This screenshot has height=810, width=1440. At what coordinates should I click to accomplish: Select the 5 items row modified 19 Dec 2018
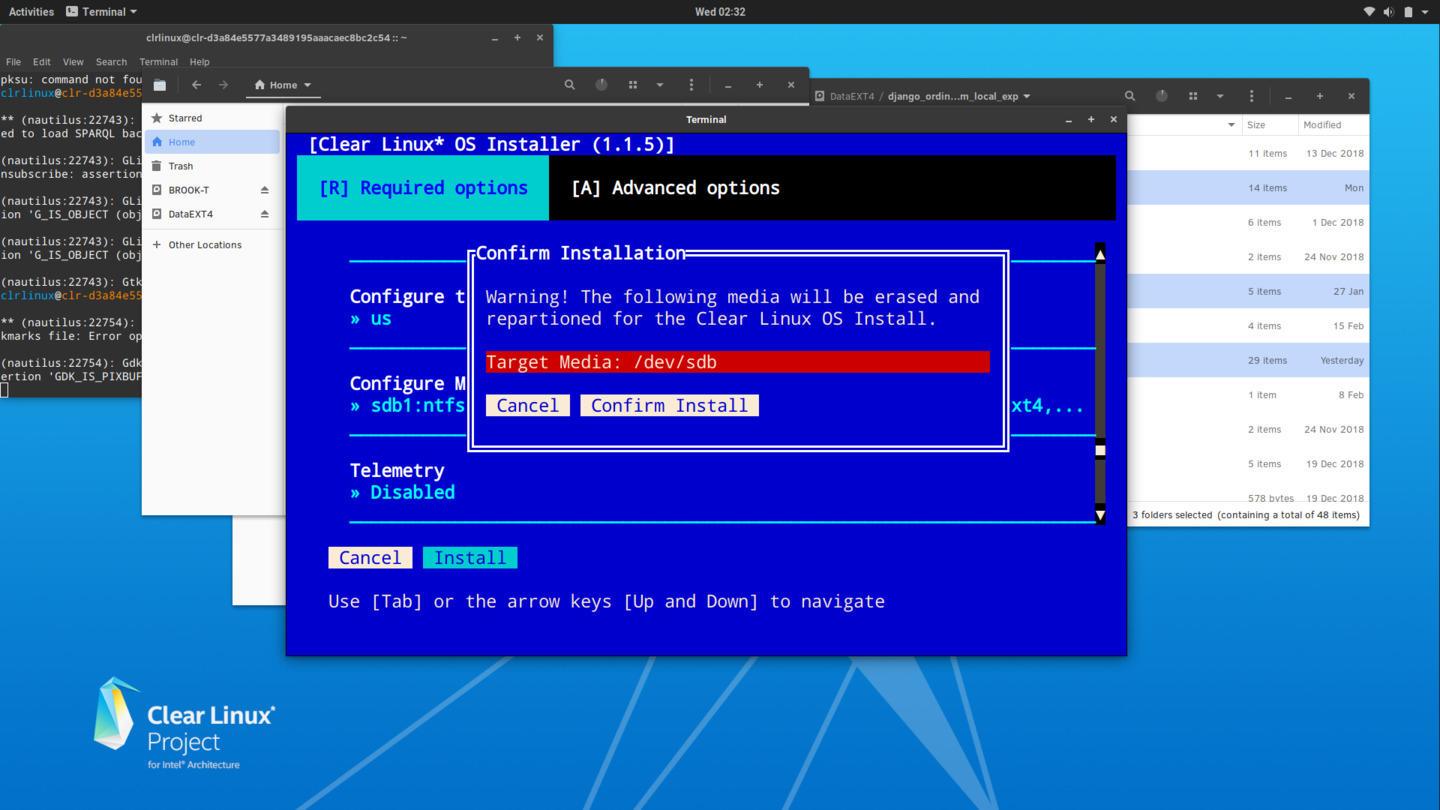point(1248,464)
